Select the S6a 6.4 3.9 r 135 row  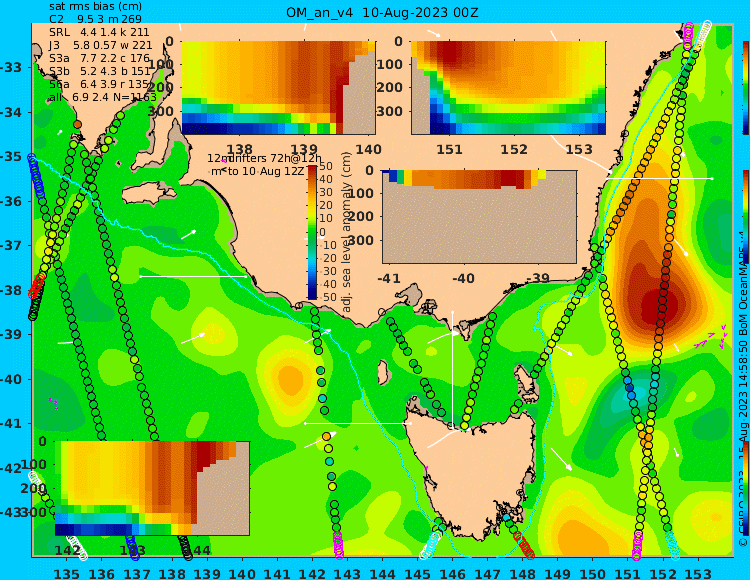99,85
